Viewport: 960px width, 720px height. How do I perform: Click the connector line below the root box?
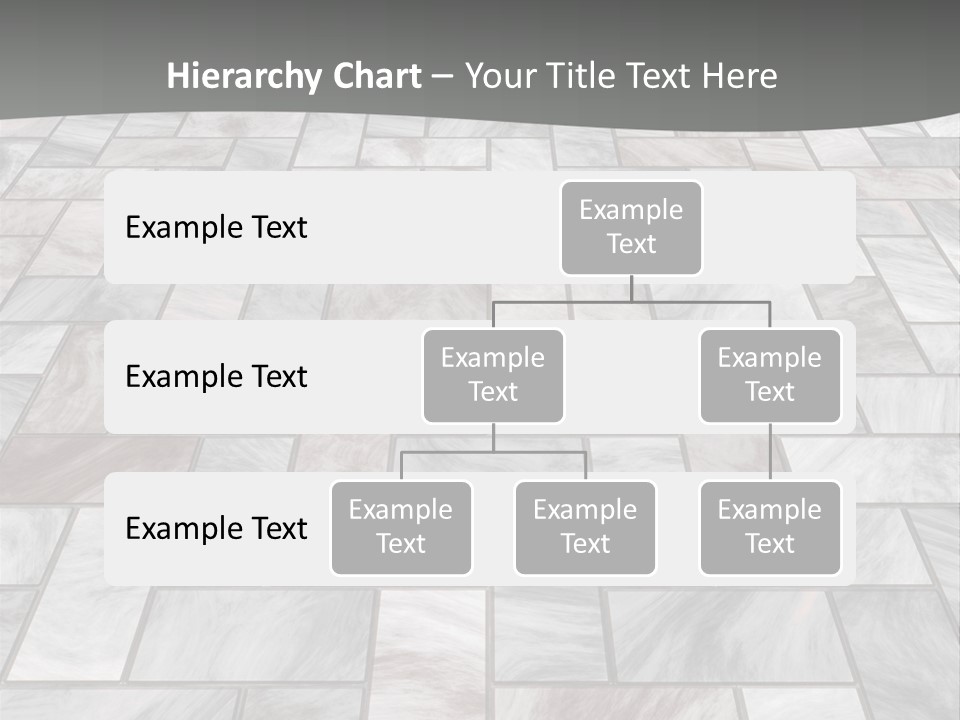tap(630, 290)
